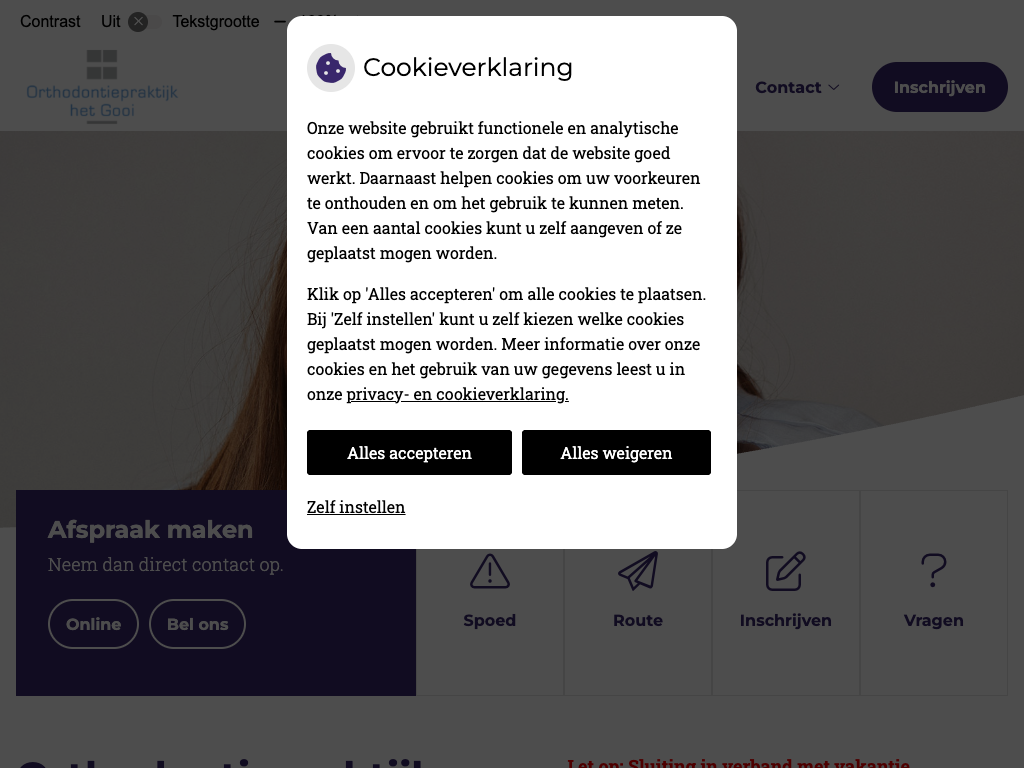Expand the Contact menu chevron

834,88
